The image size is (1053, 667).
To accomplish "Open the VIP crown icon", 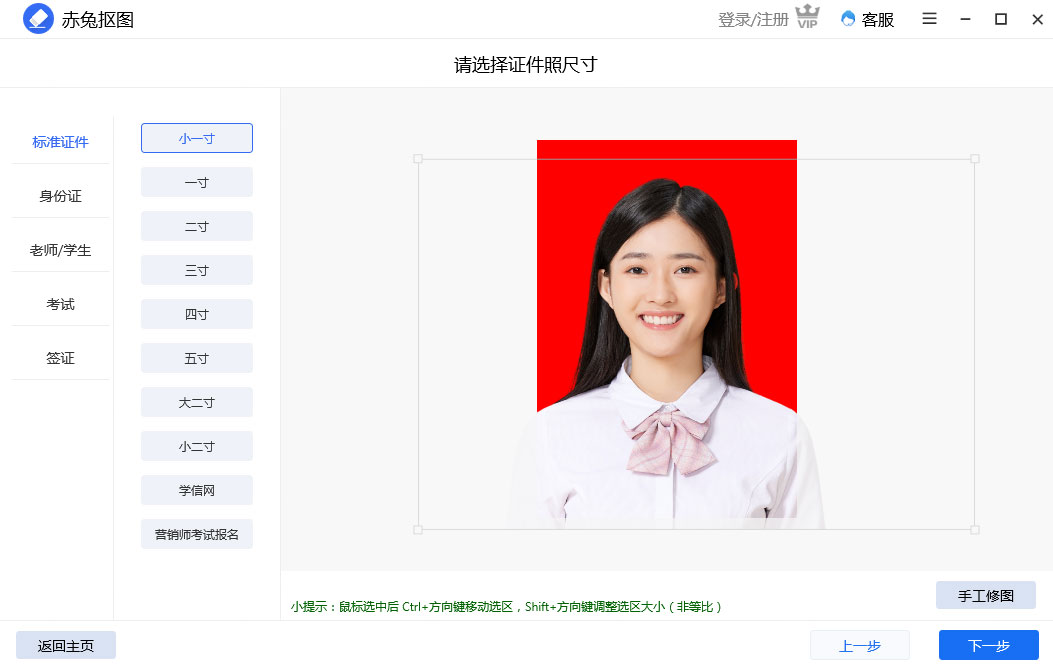I will pos(807,16).
